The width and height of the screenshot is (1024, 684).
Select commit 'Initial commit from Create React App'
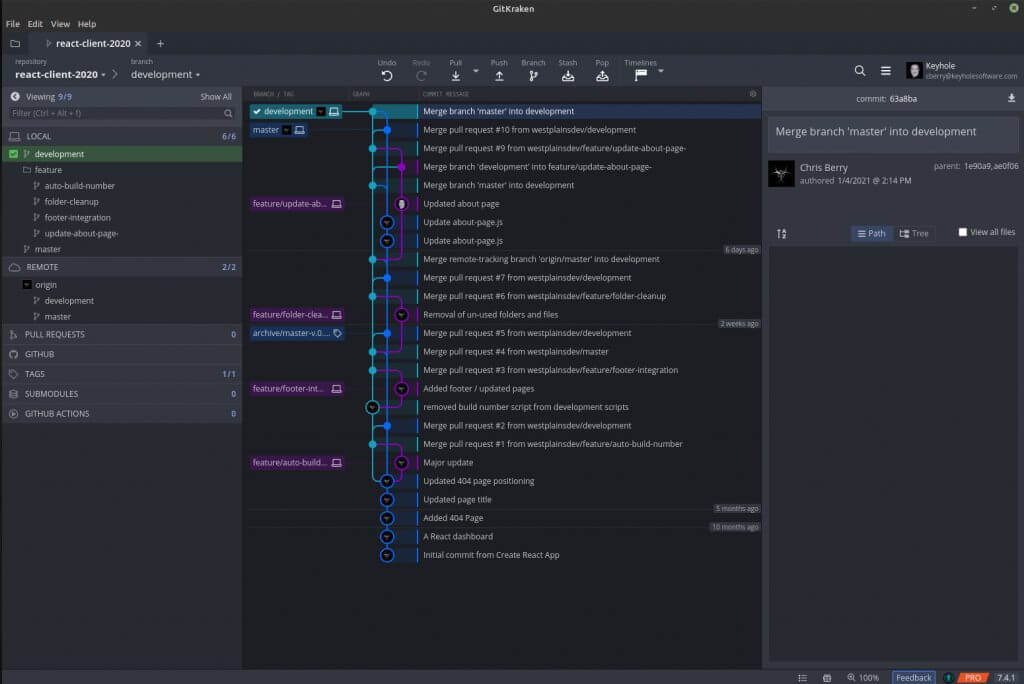(x=491, y=555)
